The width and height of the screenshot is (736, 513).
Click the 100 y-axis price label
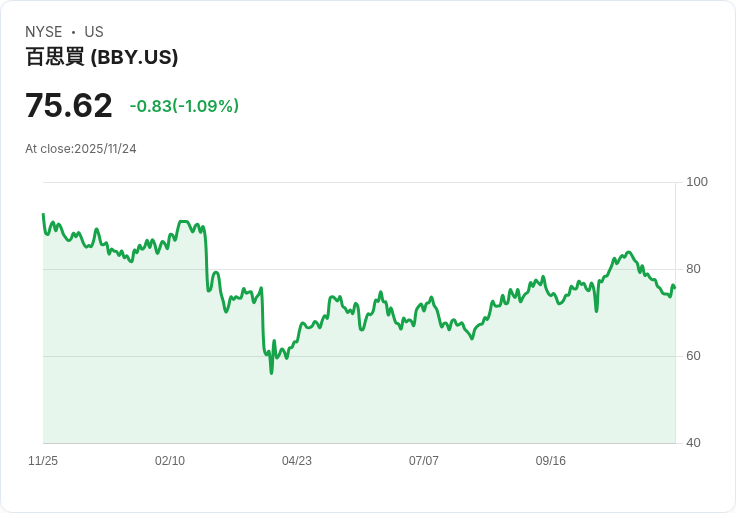(x=697, y=182)
